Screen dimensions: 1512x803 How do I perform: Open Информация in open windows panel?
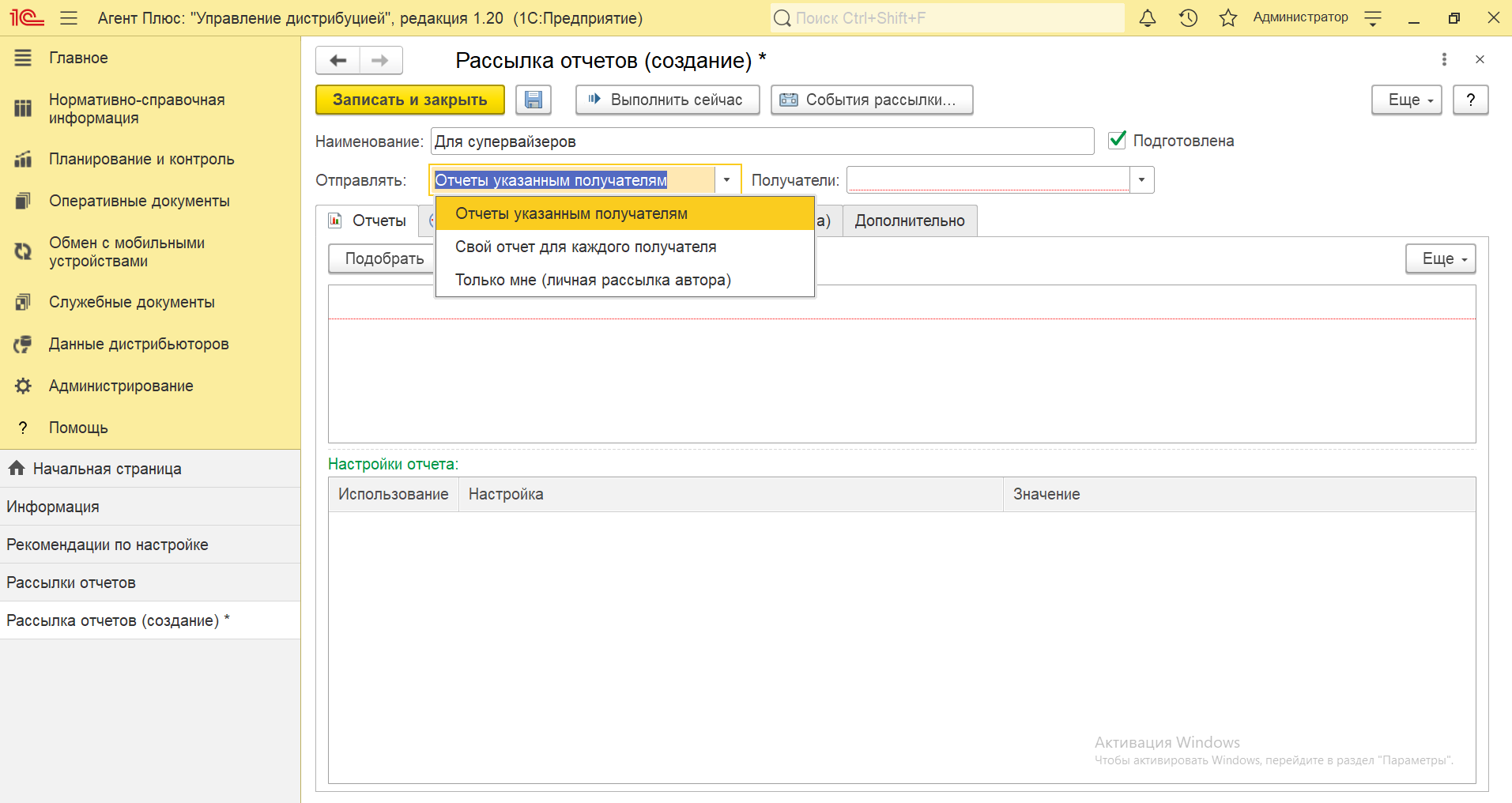click(150, 507)
